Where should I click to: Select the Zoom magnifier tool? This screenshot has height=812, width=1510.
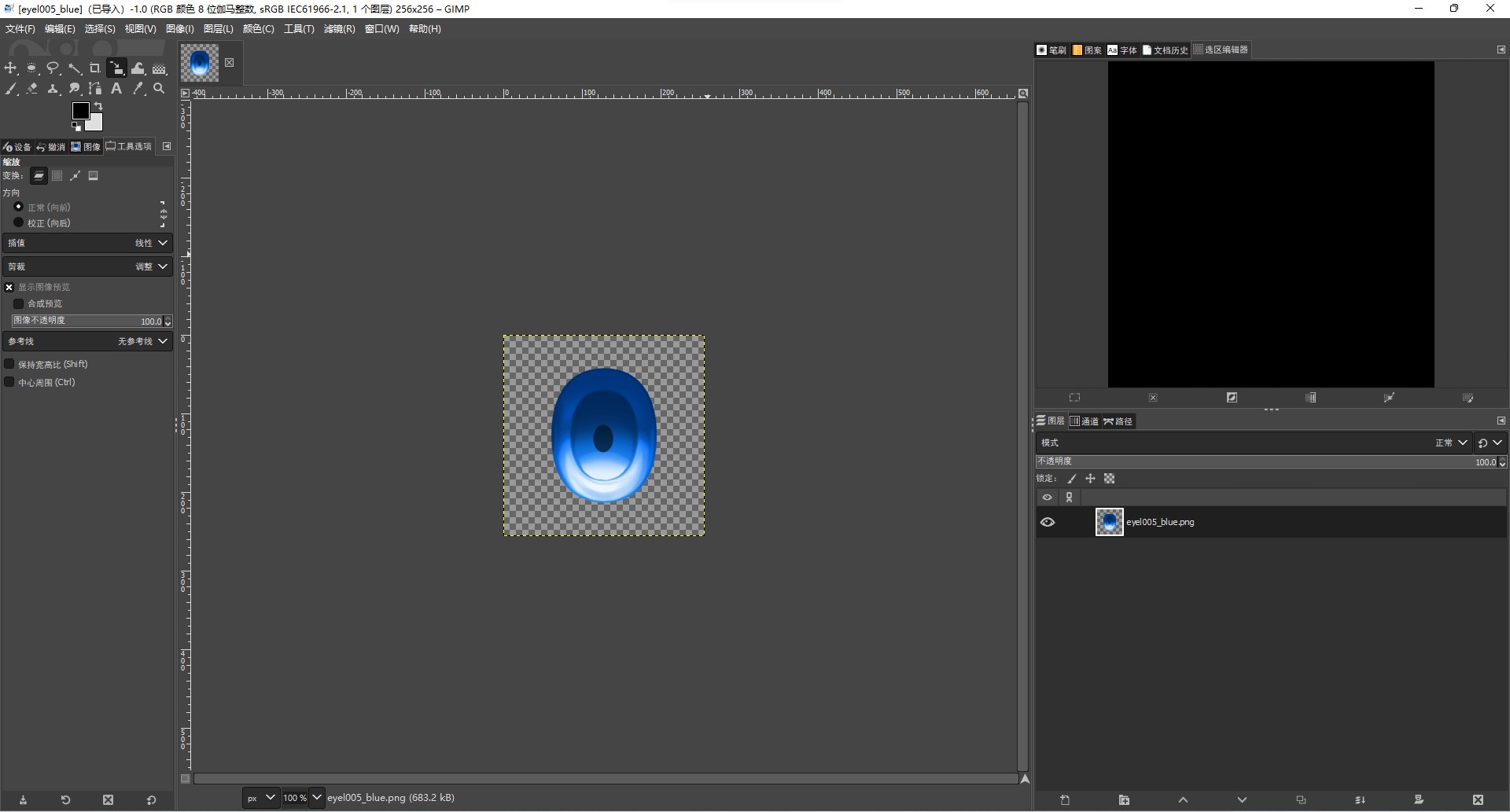(159, 89)
